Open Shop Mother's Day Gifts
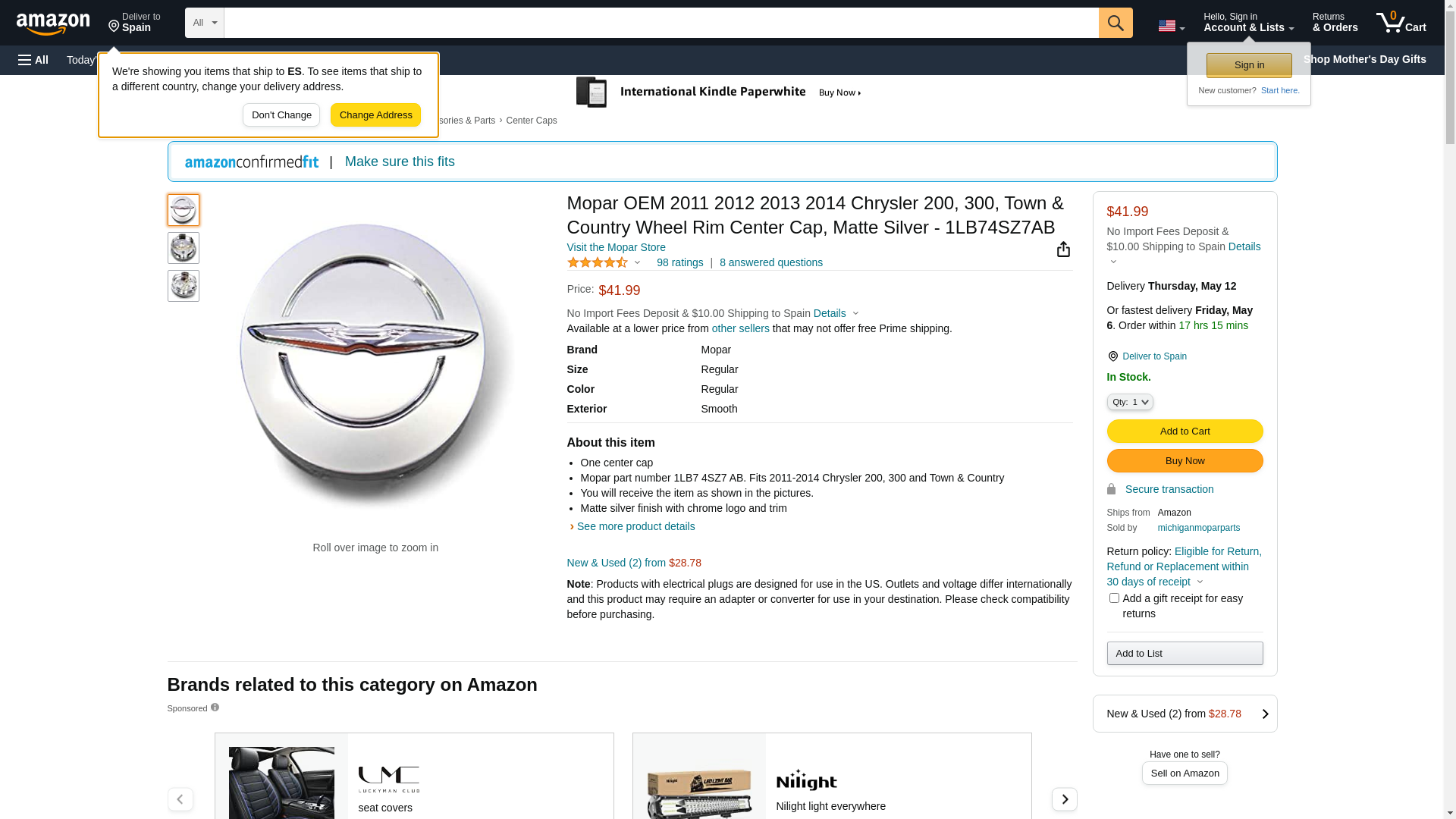The image size is (1456, 819). pos(1364,59)
